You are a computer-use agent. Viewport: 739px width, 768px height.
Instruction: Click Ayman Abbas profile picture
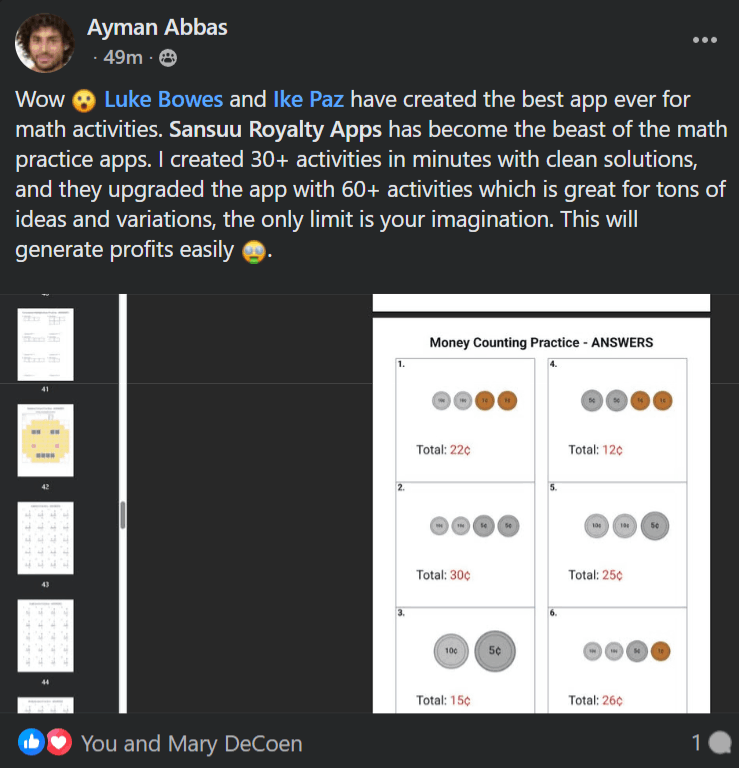(41, 41)
